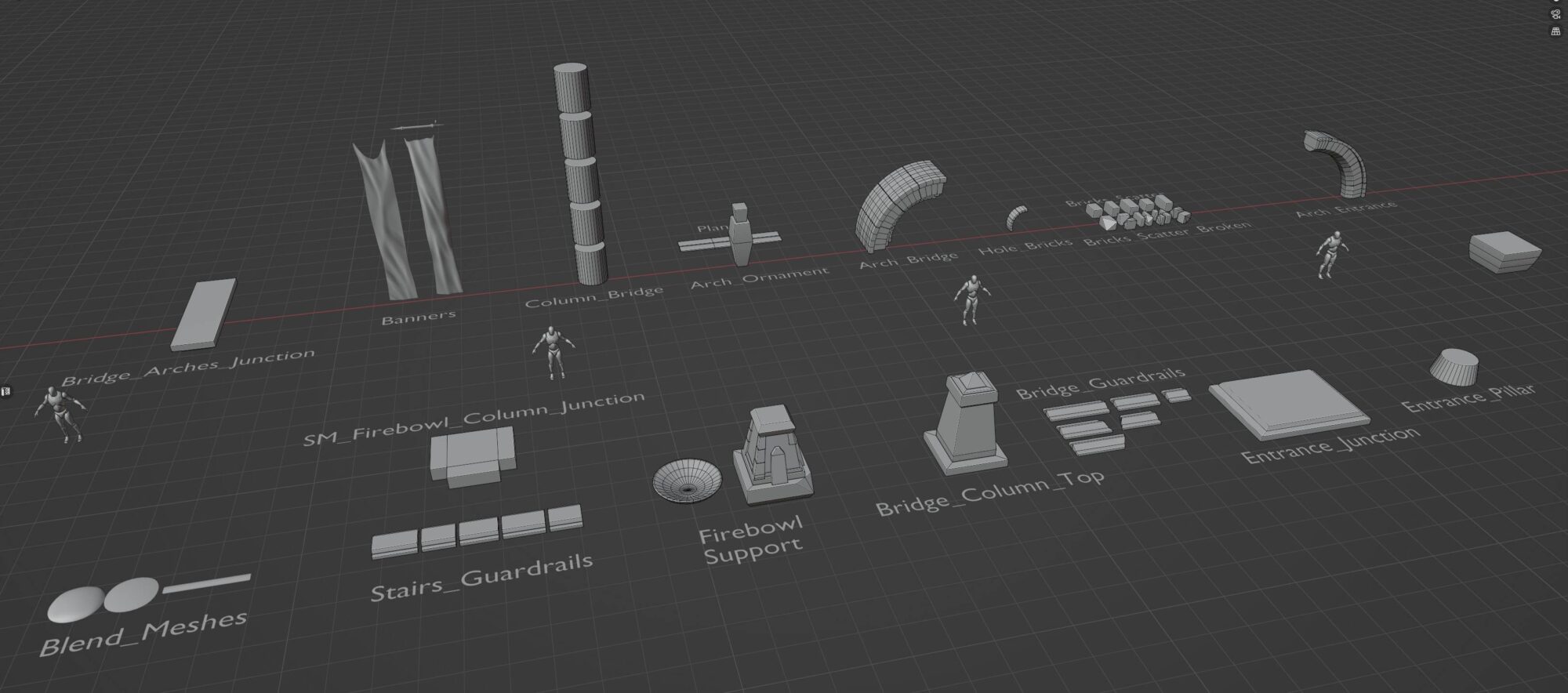The height and width of the screenshot is (693, 1568).
Task: Click the checkered sidebar icon on the left edge
Action: 5,391
